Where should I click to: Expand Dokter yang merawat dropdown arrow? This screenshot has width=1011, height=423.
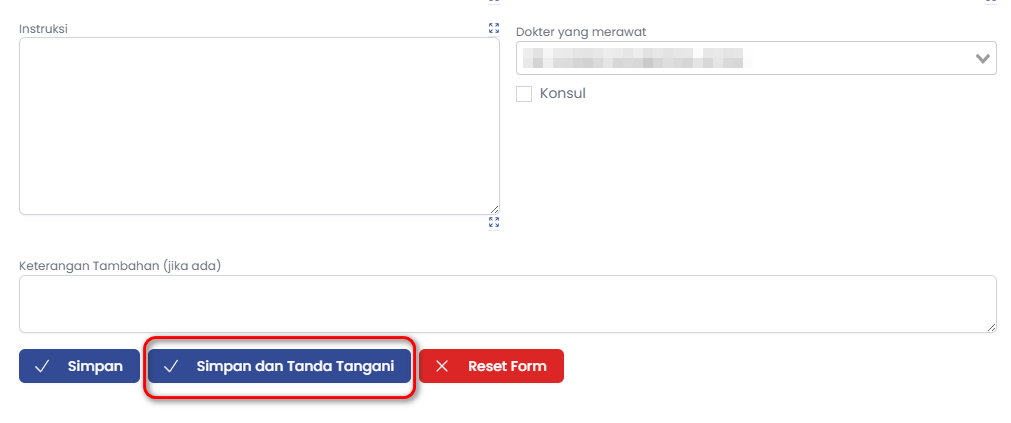(x=982, y=58)
